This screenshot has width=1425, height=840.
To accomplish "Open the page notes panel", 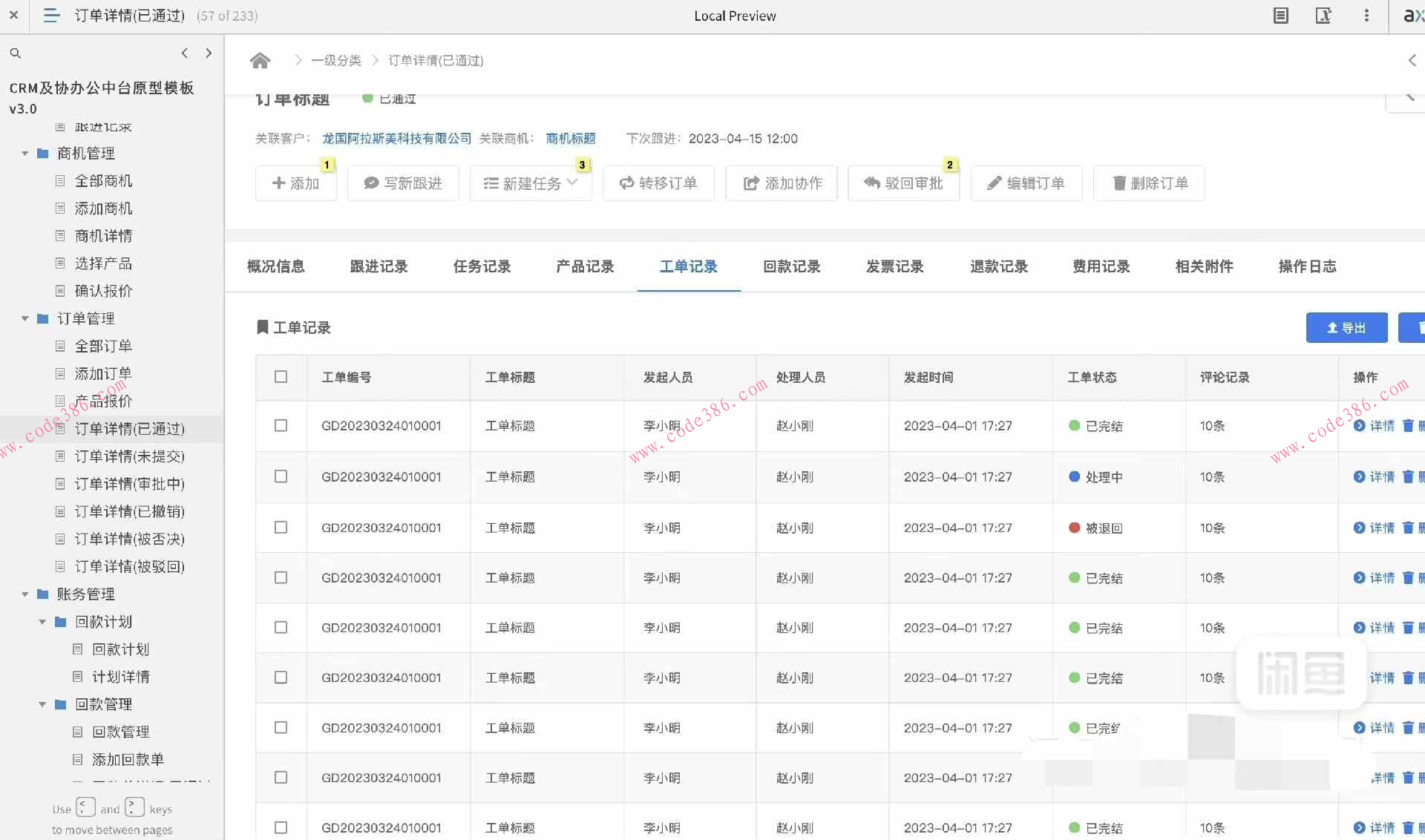I will coord(1281,15).
